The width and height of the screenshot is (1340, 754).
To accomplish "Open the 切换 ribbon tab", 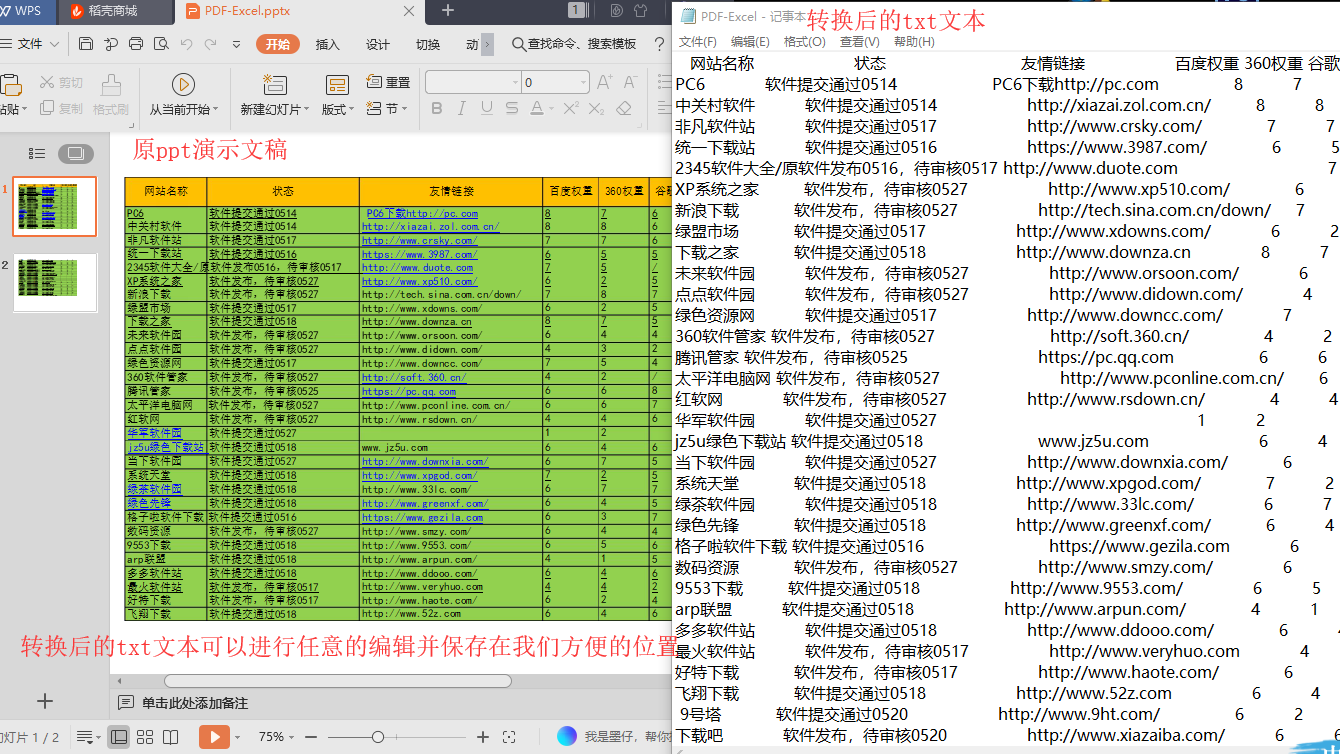I will 428,44.
